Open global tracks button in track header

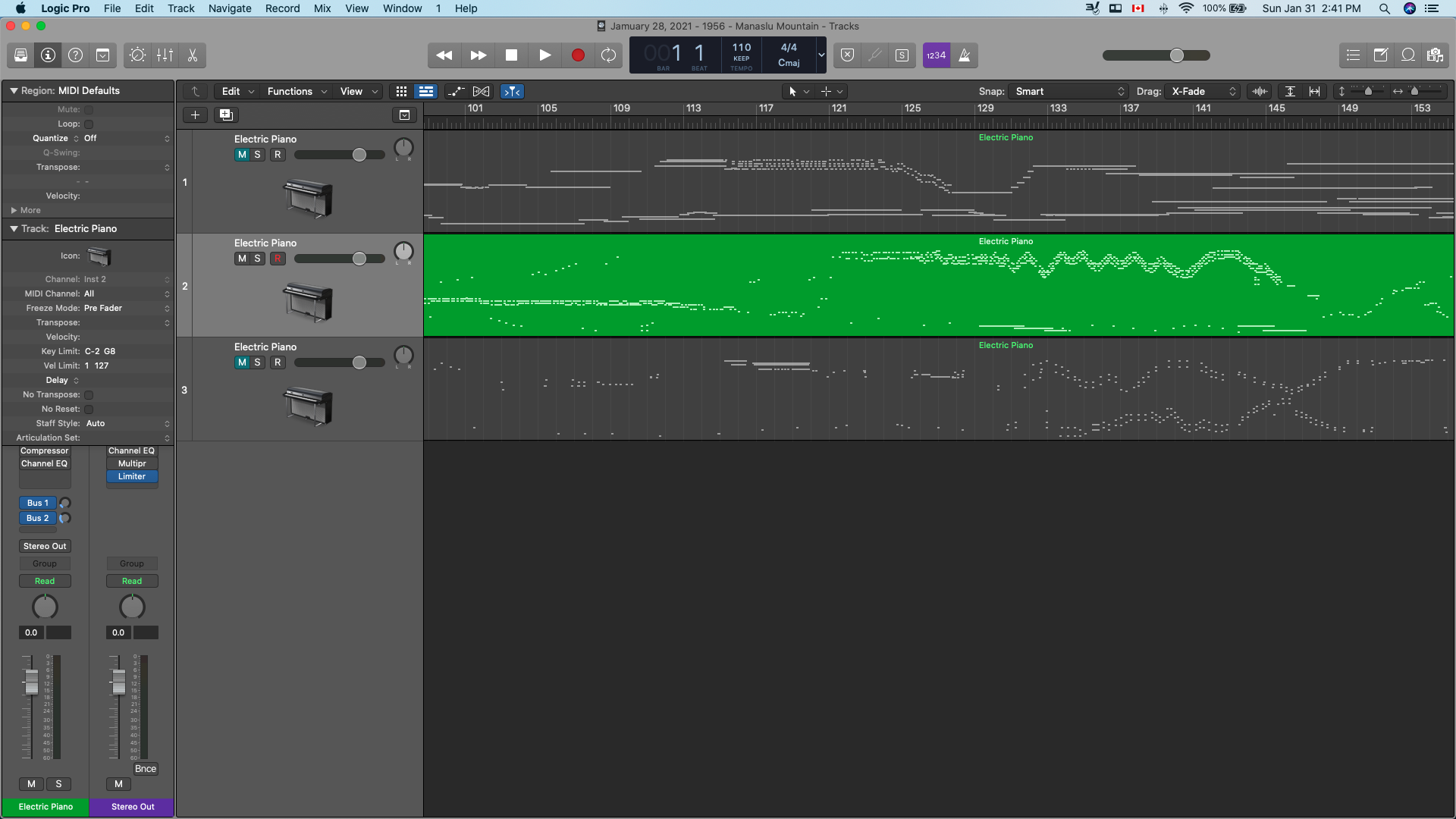405,115
